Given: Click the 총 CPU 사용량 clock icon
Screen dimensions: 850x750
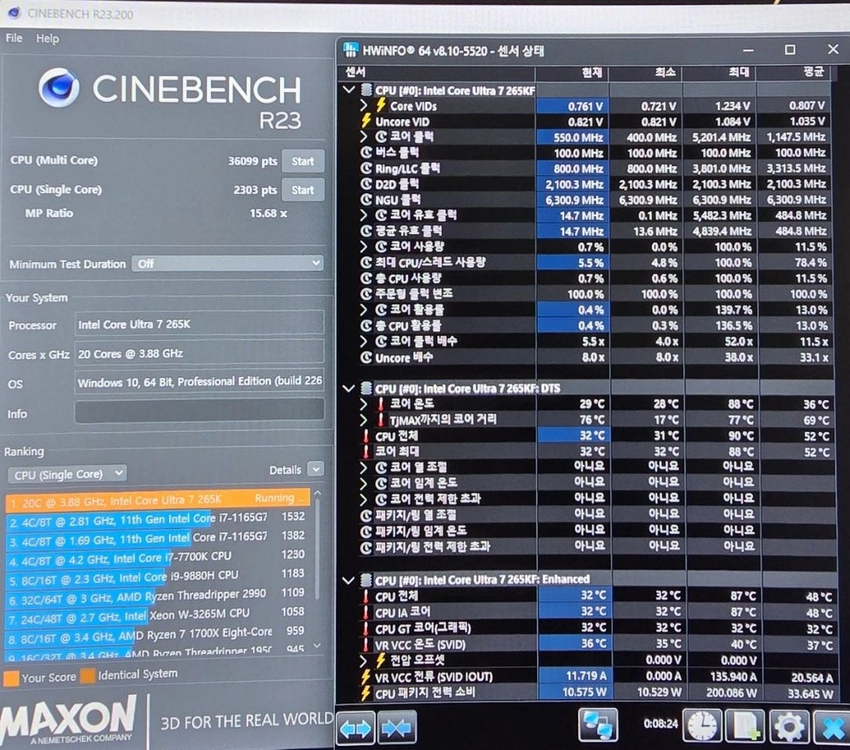Looking at the screenshot, I should click(x=366, y=279).
